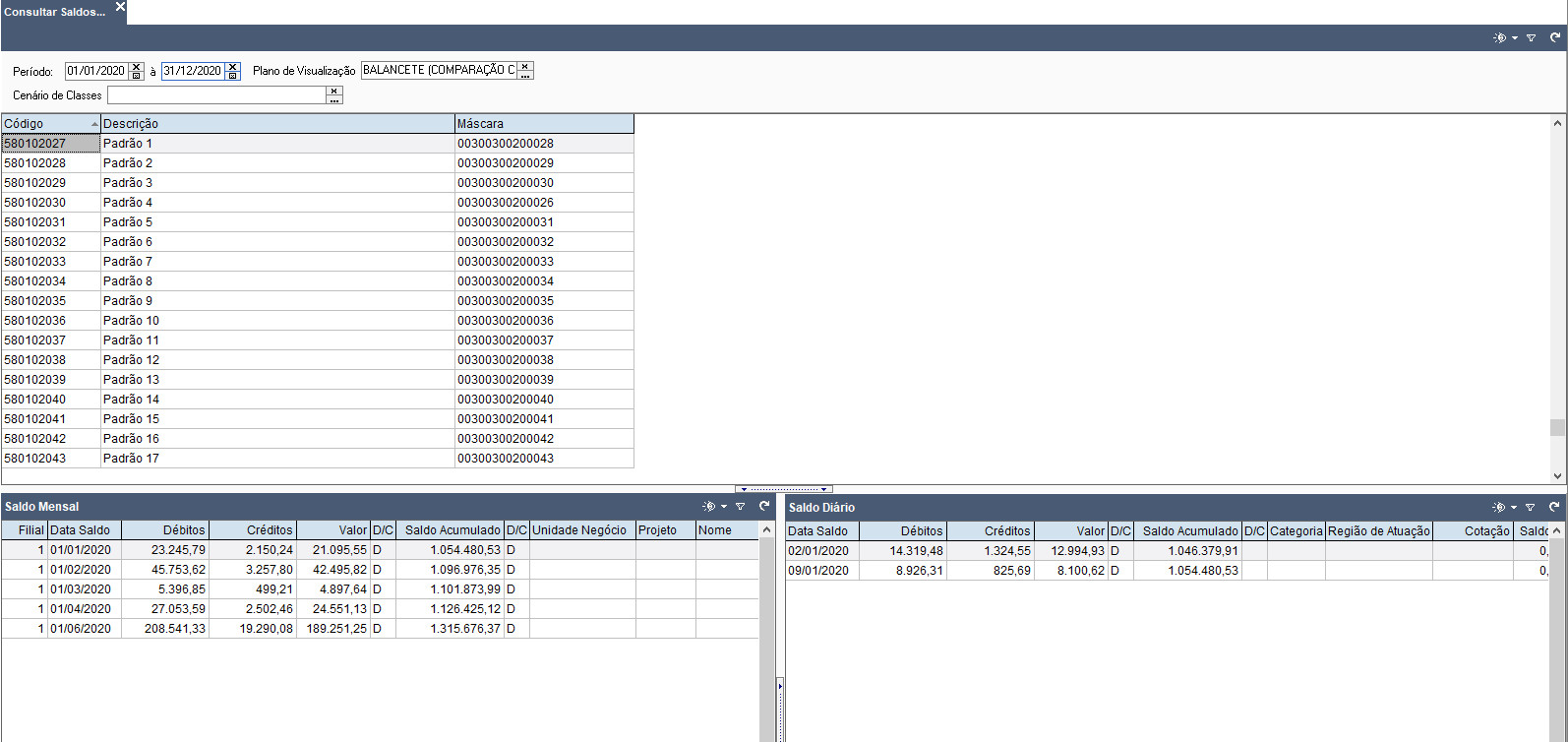Open filter in Saldo Mensal panel
The width and height of the screenshot is (1568, 742).
pos(740,507)
